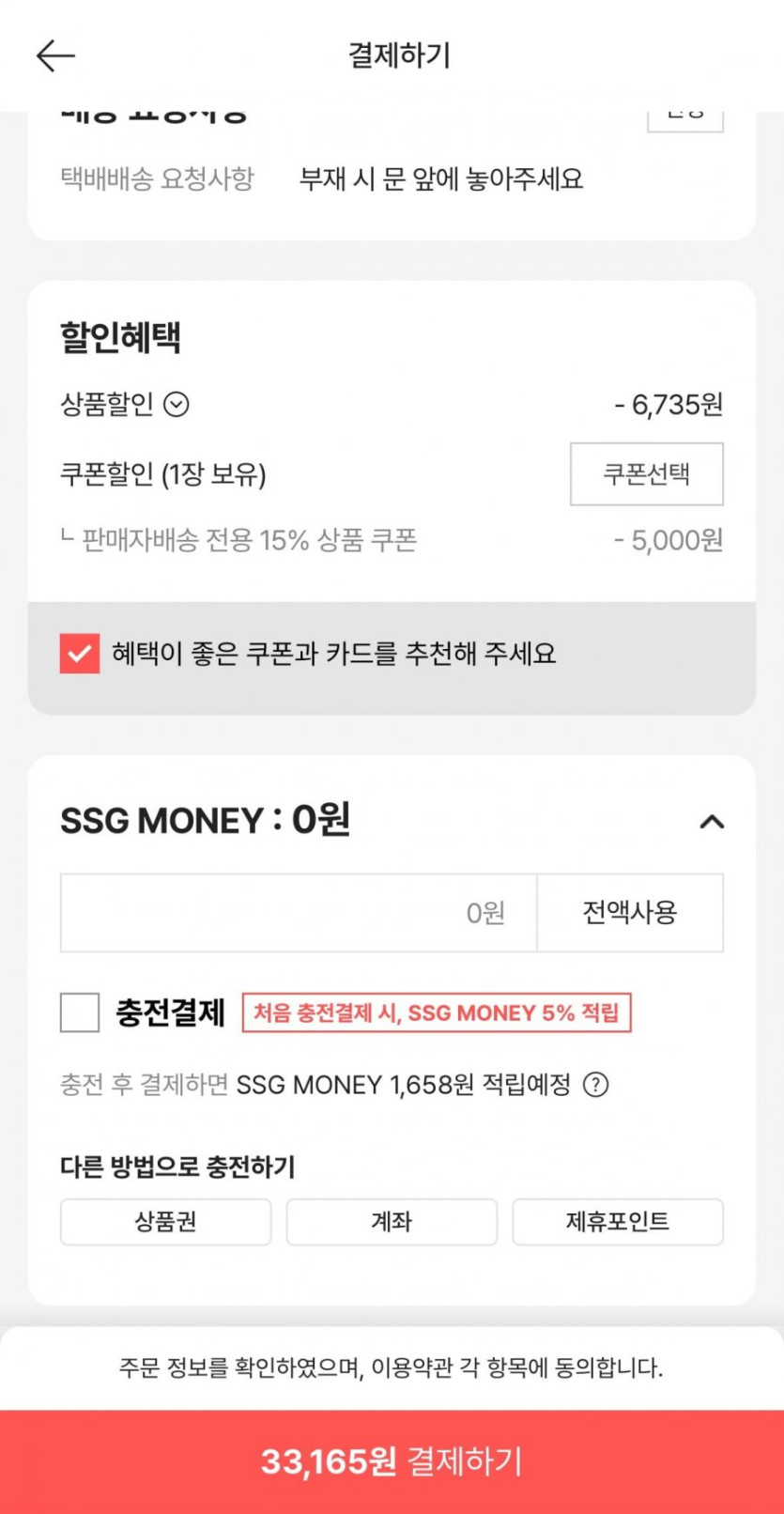The width and height of the screenshot is (784, 1514).
Task: Open the 적립예정 question mark help icon
Action: 595,1085
